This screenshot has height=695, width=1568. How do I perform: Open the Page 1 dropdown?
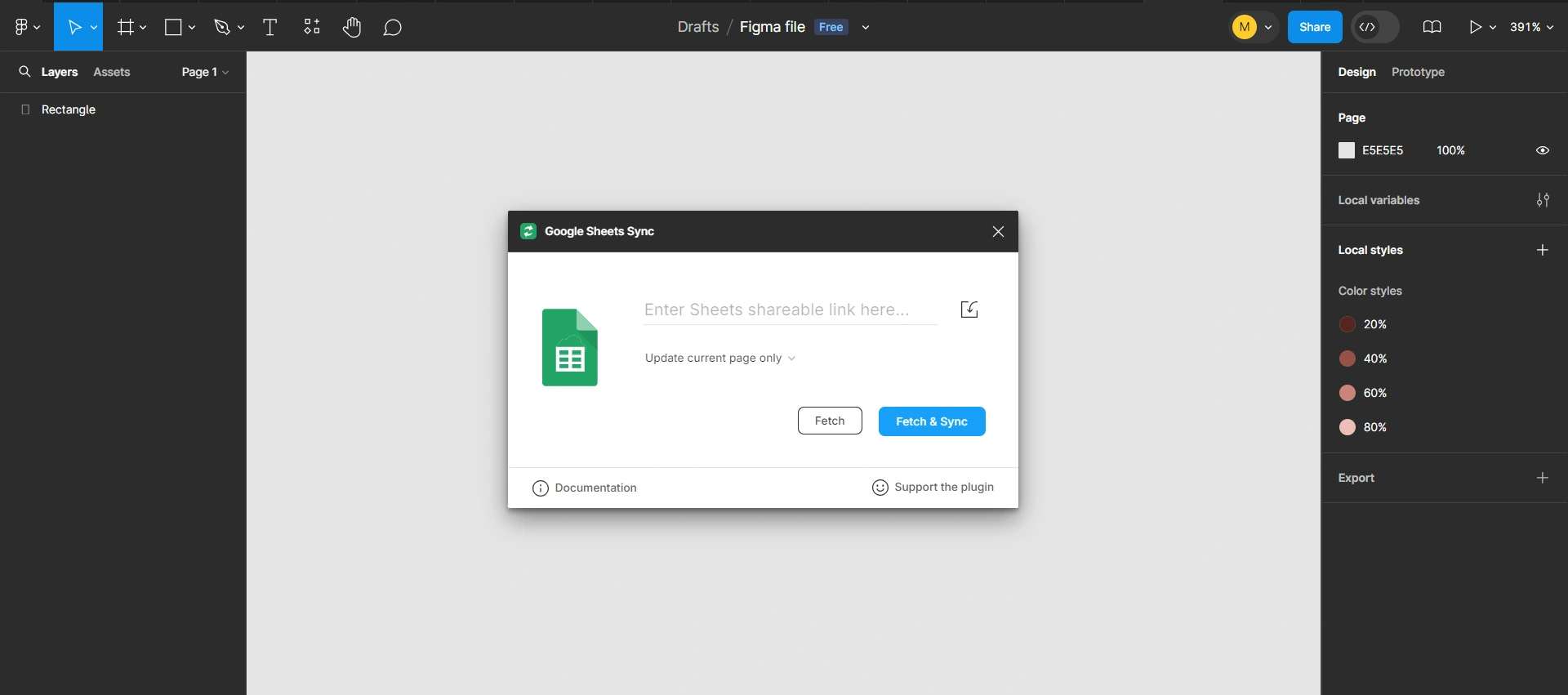coord(205,72)
